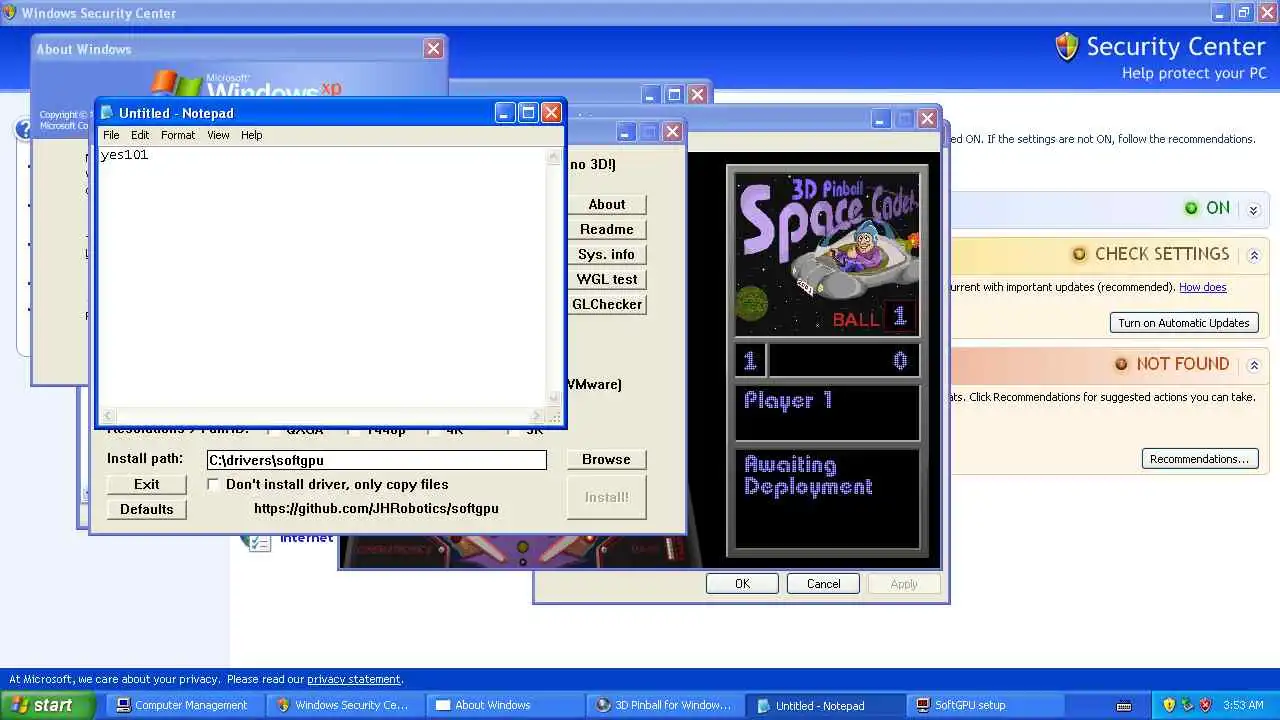Screen dimensions: 1280x720
Task: Switch to Windows Security Center taskbar button
Action: [343, 705]
